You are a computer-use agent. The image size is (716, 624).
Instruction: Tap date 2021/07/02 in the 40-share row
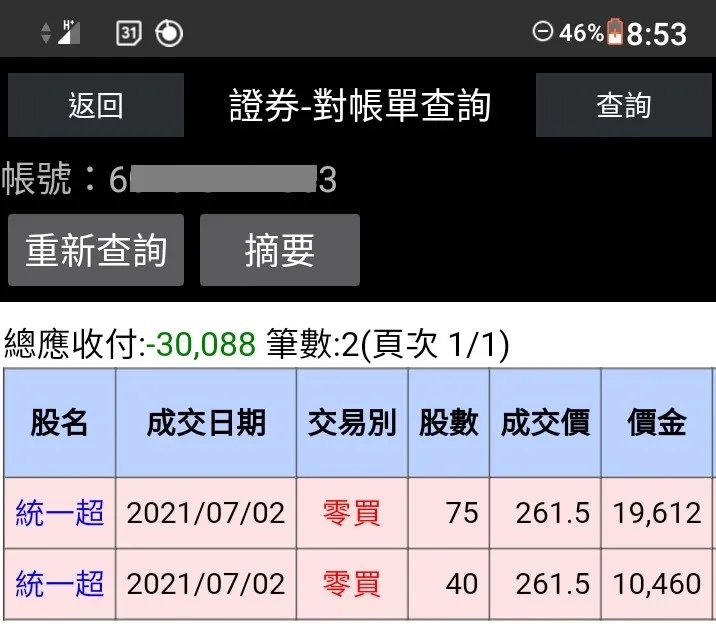tap(206, 584)
